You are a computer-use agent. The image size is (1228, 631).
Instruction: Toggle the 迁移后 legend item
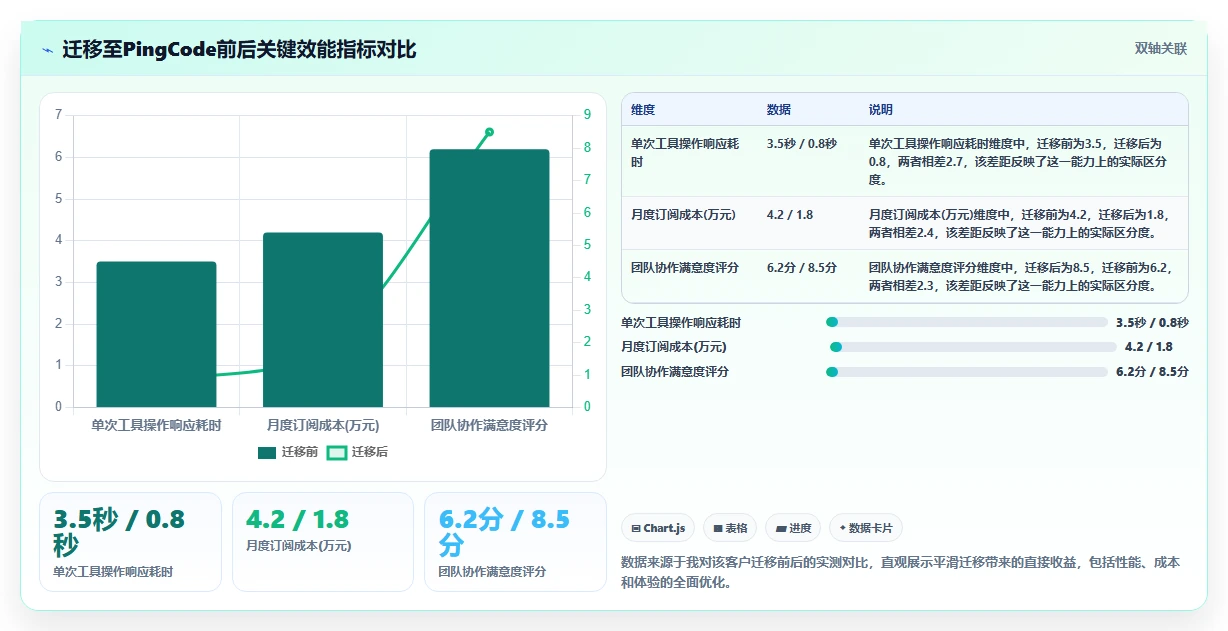(358, 452)
